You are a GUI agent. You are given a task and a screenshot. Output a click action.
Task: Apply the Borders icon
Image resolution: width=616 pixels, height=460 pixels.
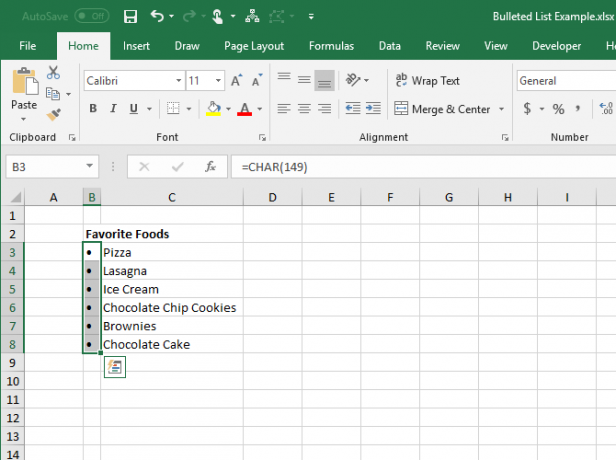(173, 108)
